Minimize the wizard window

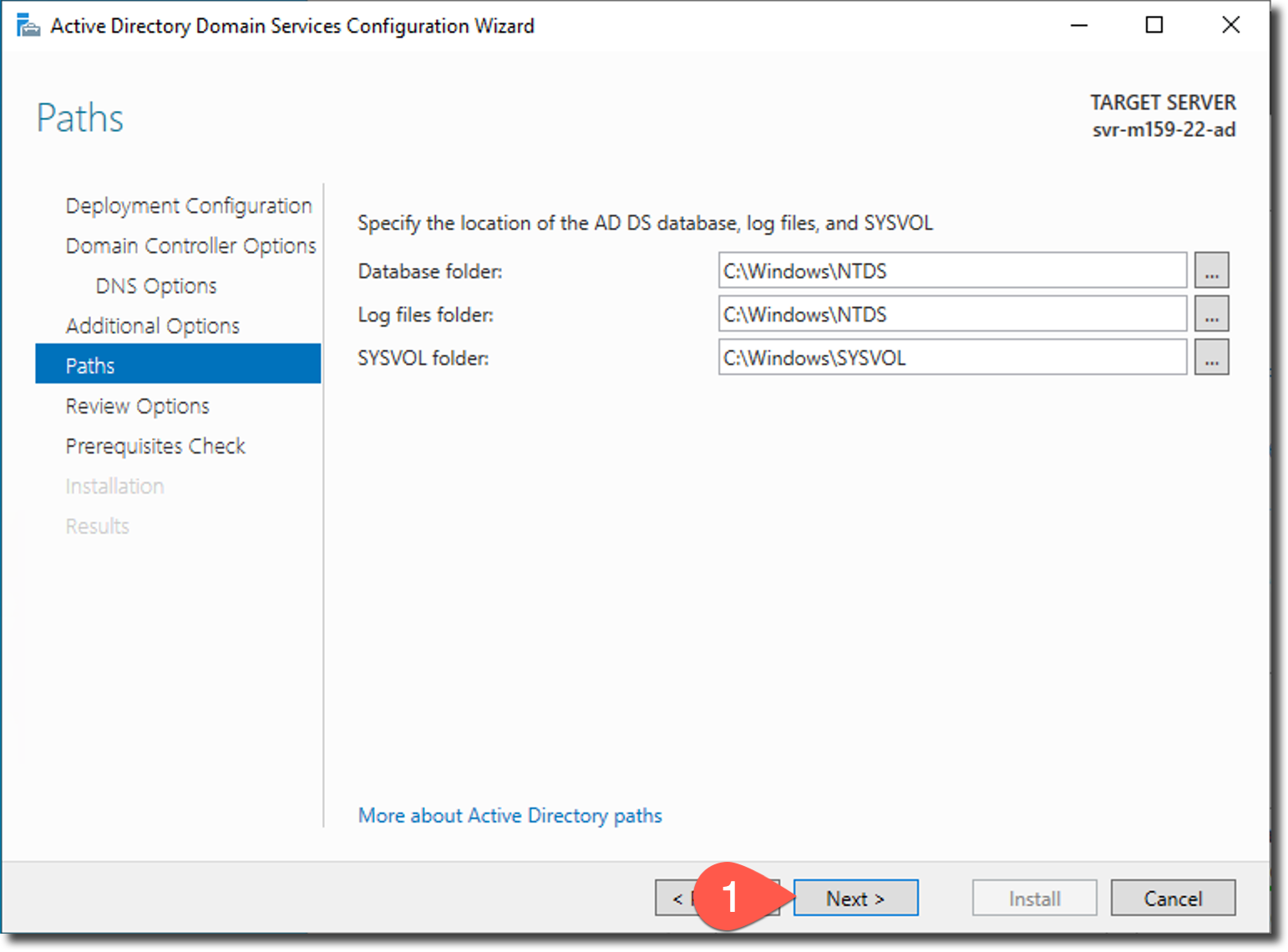1079,25
